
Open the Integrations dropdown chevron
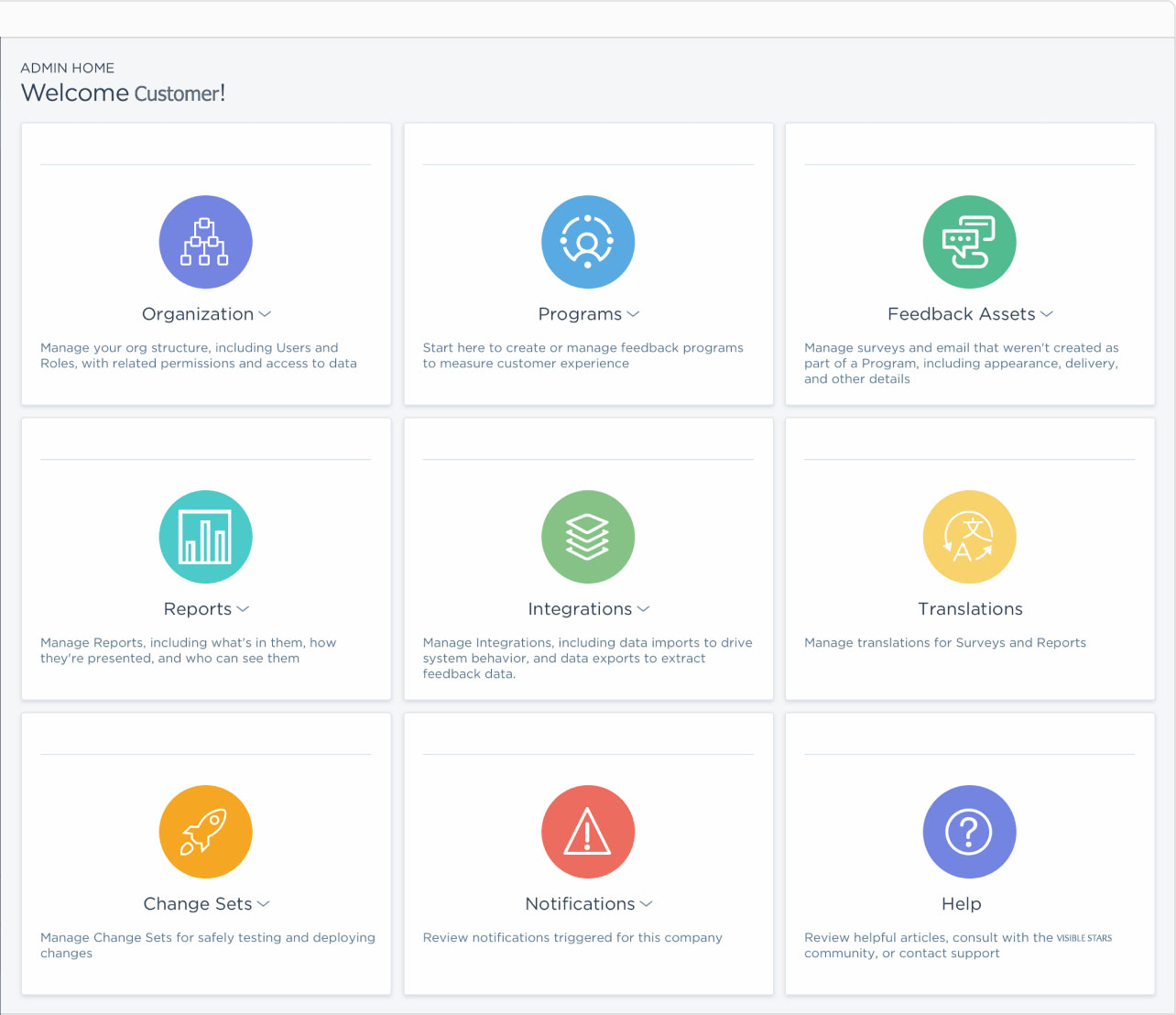[x=643, y=609]
